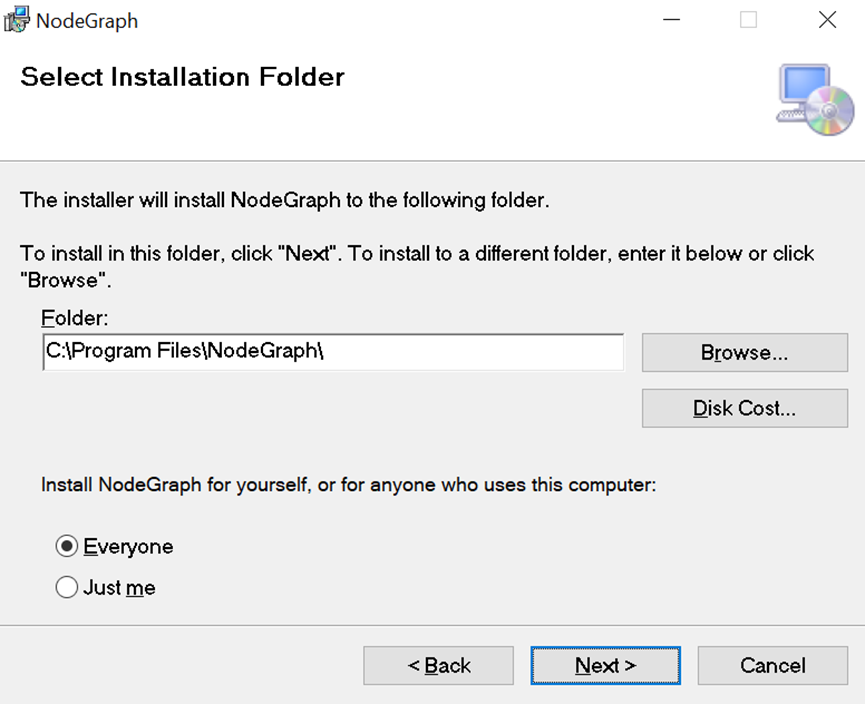Click the "installer will install NodeGraph" sentence
This screenshot has width=865, height=704.
[x=285, y=200]
